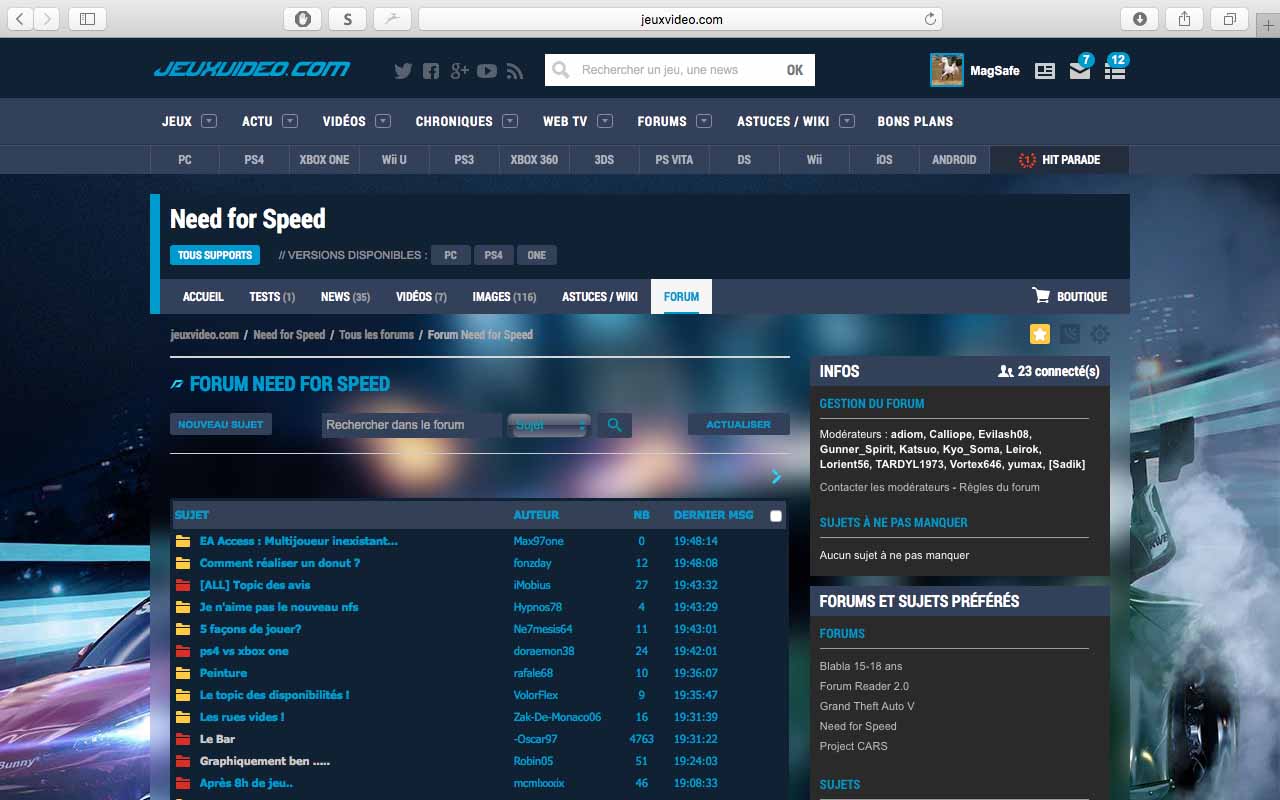
Task: Open Safari's downloads list
Action: (1139, 19)
